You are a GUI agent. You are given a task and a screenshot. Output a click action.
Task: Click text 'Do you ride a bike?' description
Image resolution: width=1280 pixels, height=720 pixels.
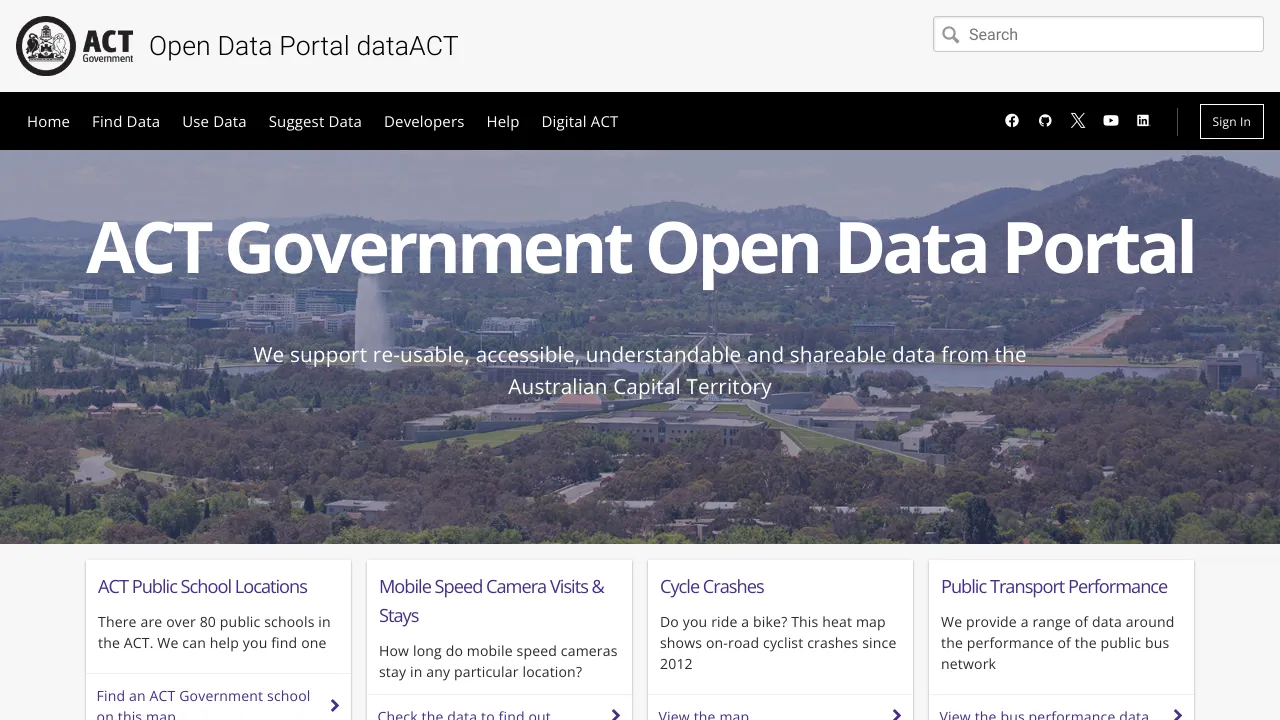778,643
